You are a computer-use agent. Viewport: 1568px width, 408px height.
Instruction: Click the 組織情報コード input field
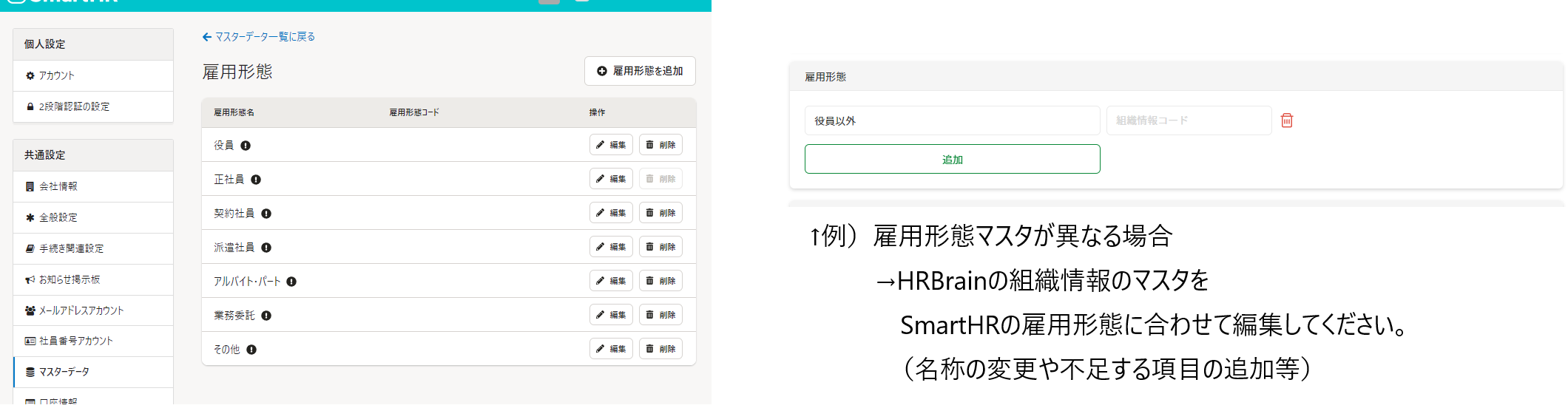coord(1189,120)
